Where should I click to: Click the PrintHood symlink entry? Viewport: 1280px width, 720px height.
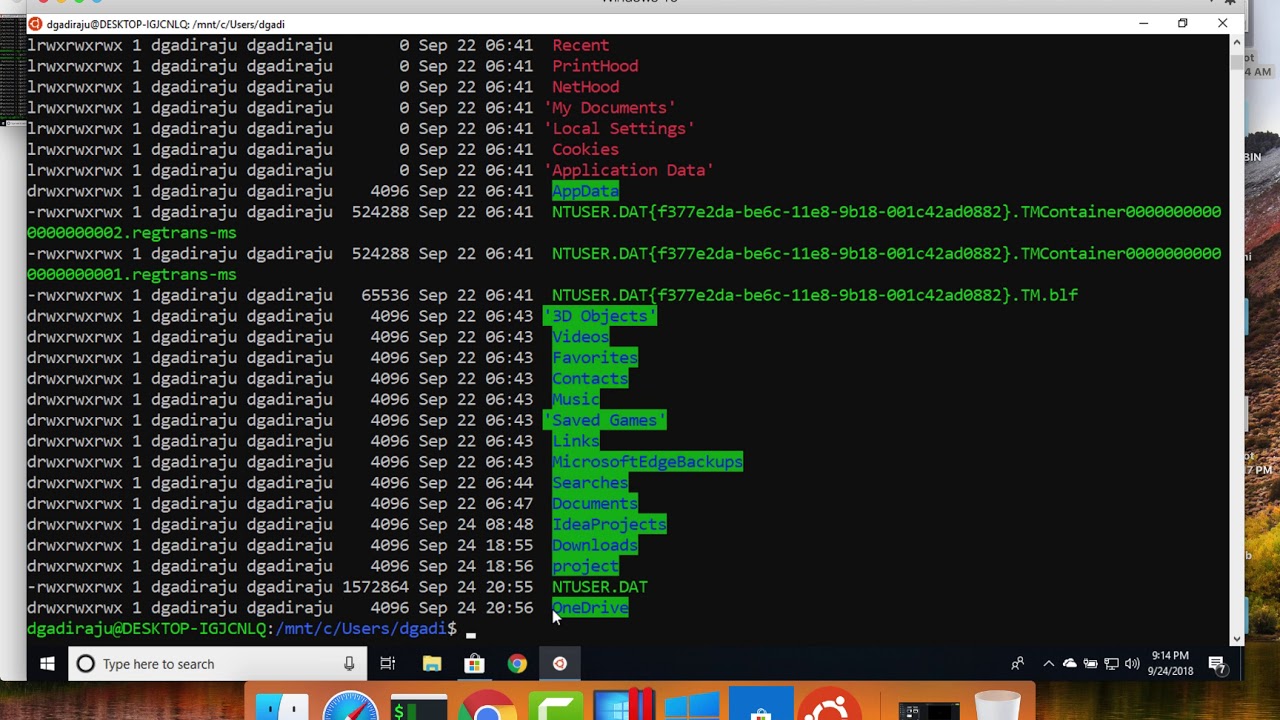pos(594,66)
